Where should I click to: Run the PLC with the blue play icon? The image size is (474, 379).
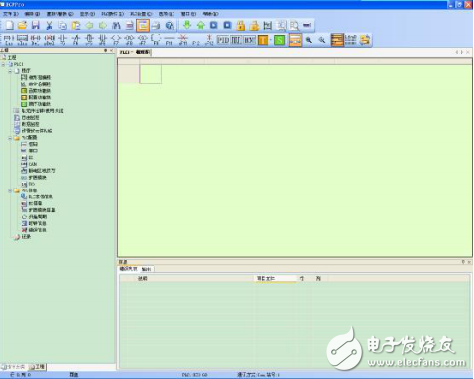click(214, 25)
